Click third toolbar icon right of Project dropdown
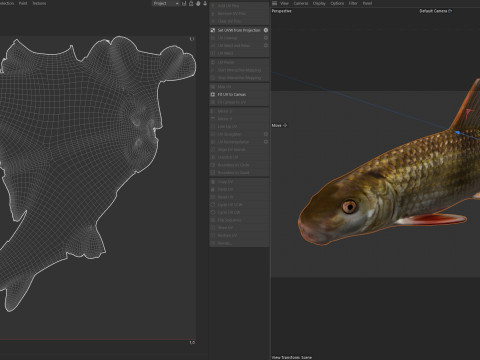The image size is (480, 360). (198, 3)
